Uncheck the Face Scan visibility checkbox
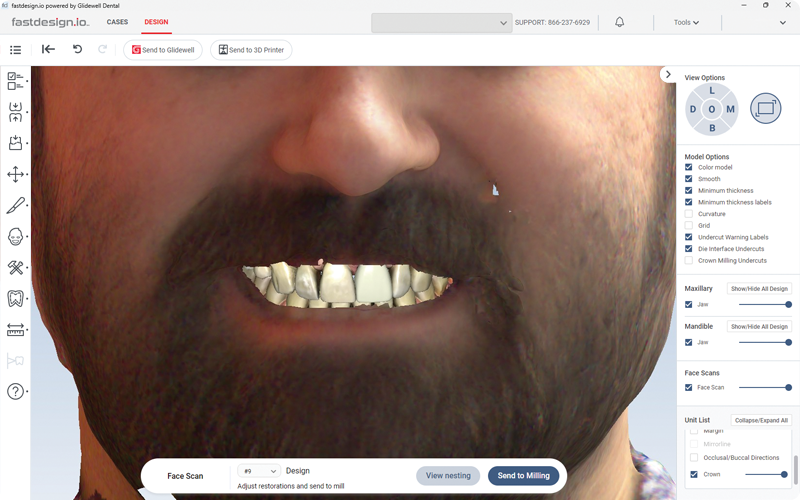Image resolution: width=800 pixels, height=500 pixels. coord(689,387)
